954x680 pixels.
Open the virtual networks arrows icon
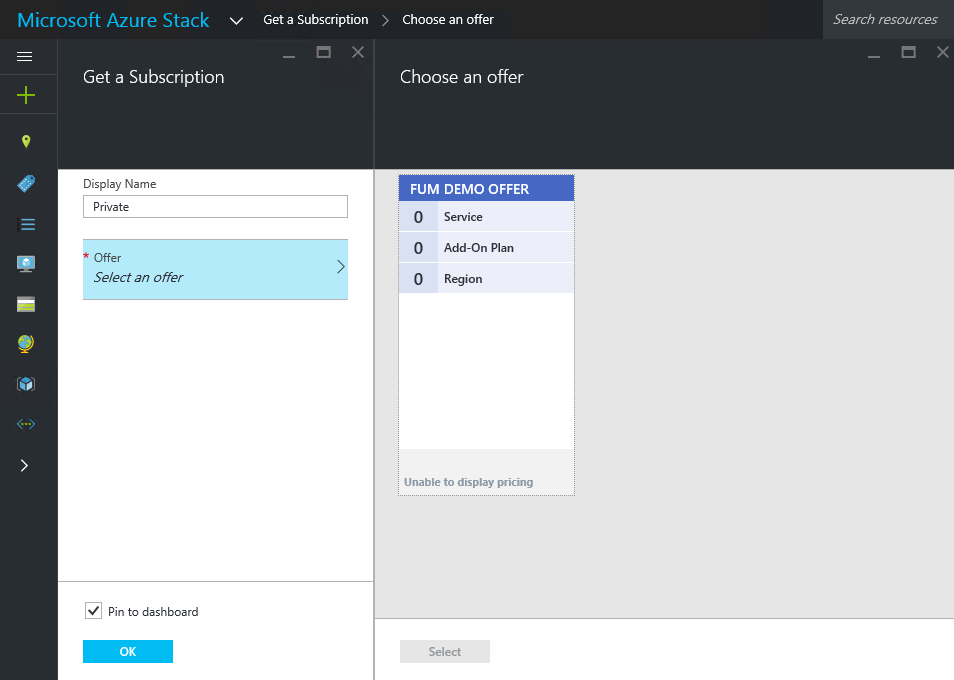26,424
